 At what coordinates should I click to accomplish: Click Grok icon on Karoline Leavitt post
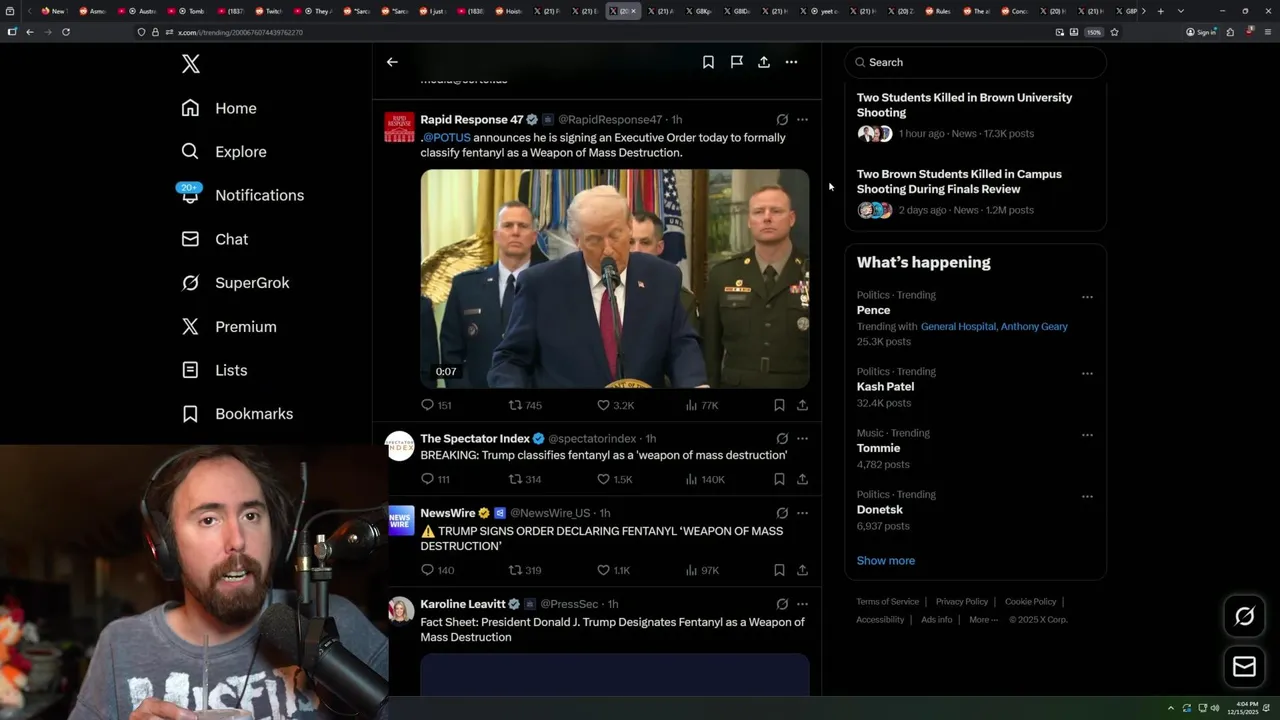click(x=782, y=604)
